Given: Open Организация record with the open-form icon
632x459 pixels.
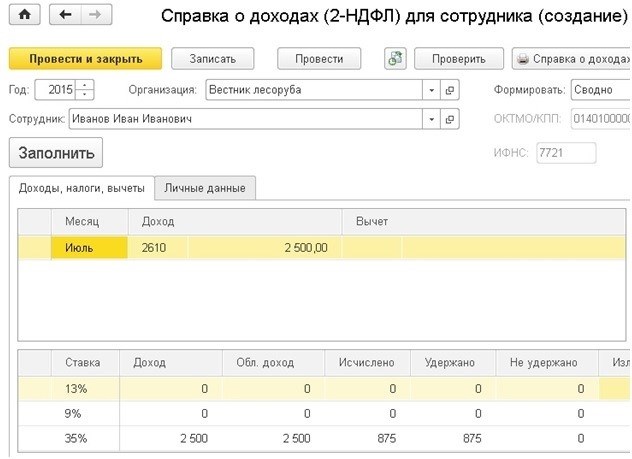Looking at the screenshot, I should coord(450,89).
